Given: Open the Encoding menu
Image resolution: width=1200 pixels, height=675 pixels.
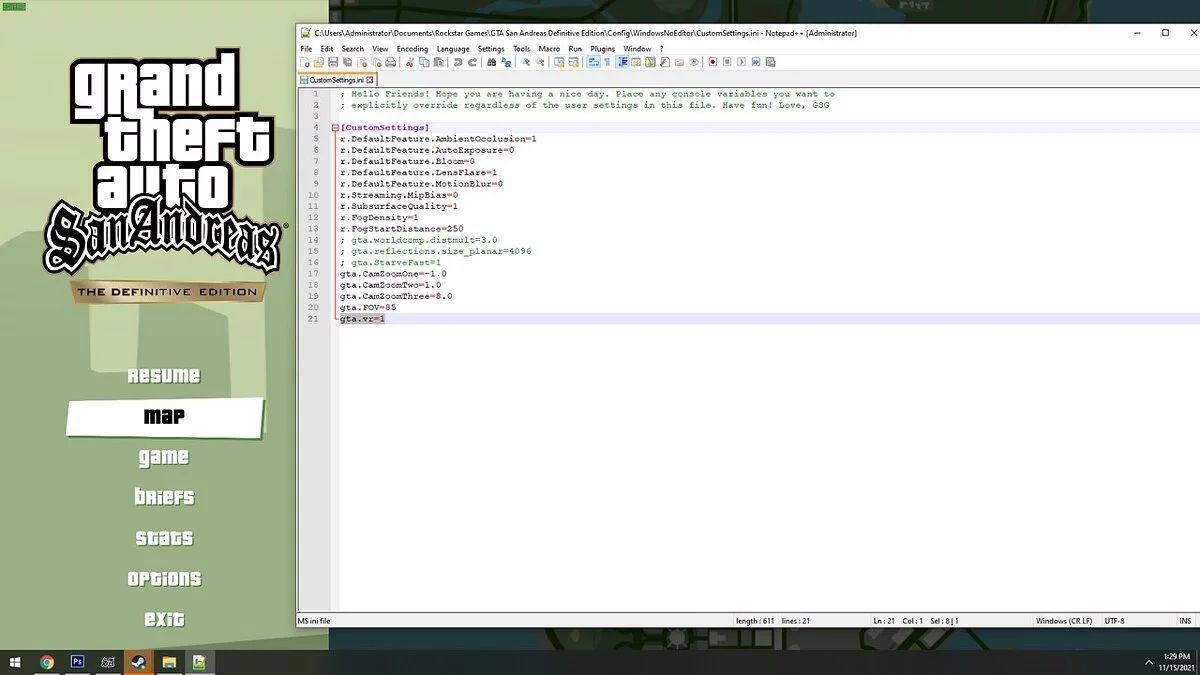Looking at the screenshot, I should 411,48.
